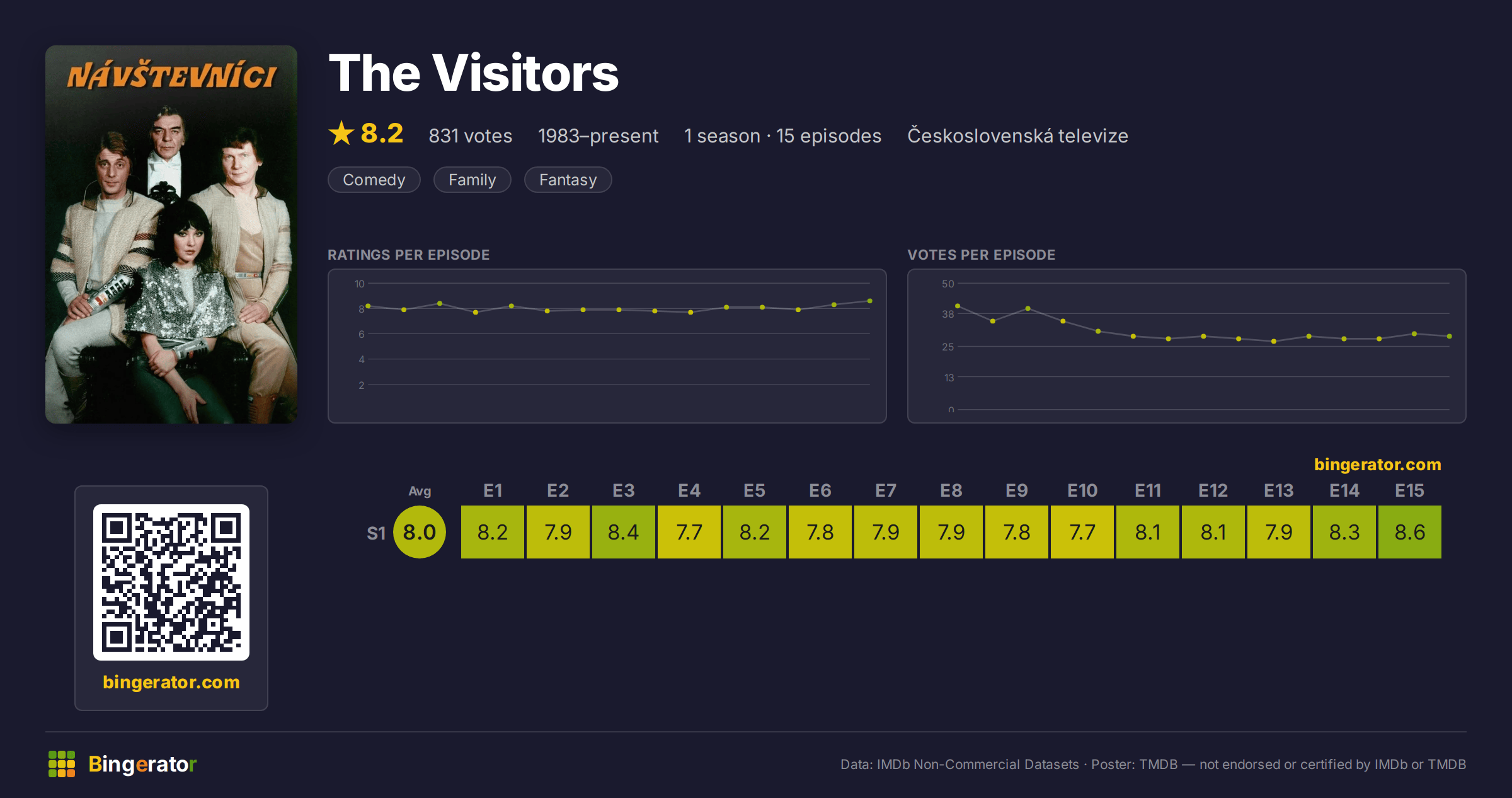This screenshot has height=798, width=1512.
Task: Select the Comedy genre tag
Action: [374, 180]
